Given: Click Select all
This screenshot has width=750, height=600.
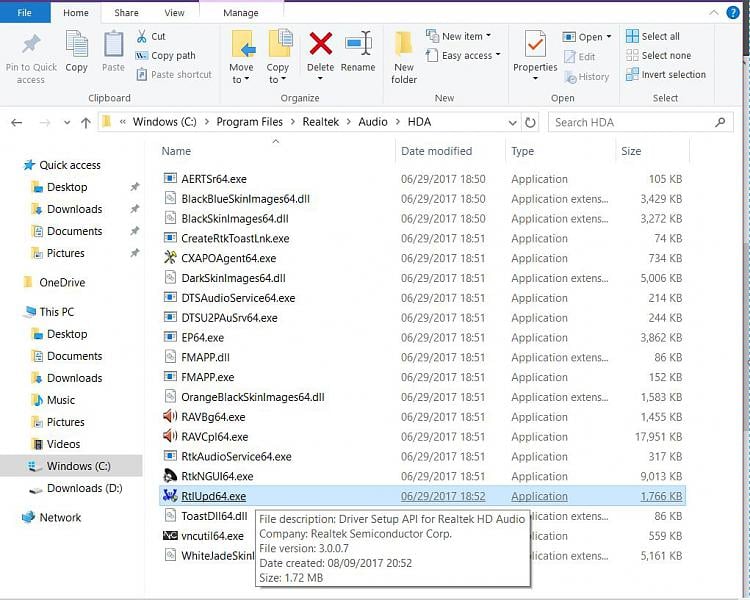Looking at the screenshot, I should click(x=653, y=36).
